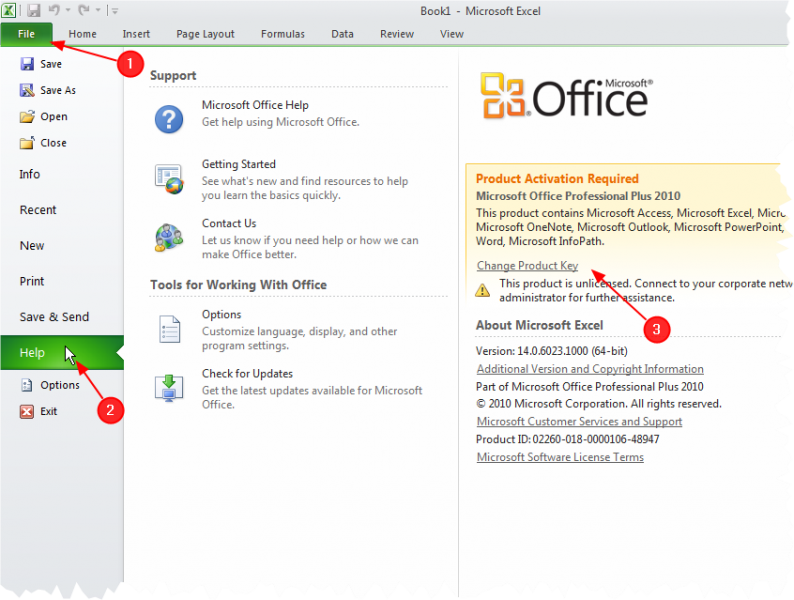Click the Support section heading
Viewport: 794px width, 600px height.
[x=173, y=75]
